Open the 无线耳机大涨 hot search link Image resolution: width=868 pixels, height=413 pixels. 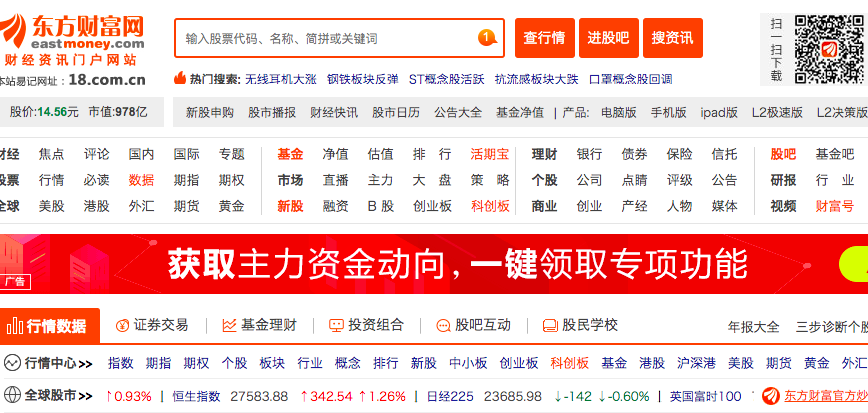280,78
